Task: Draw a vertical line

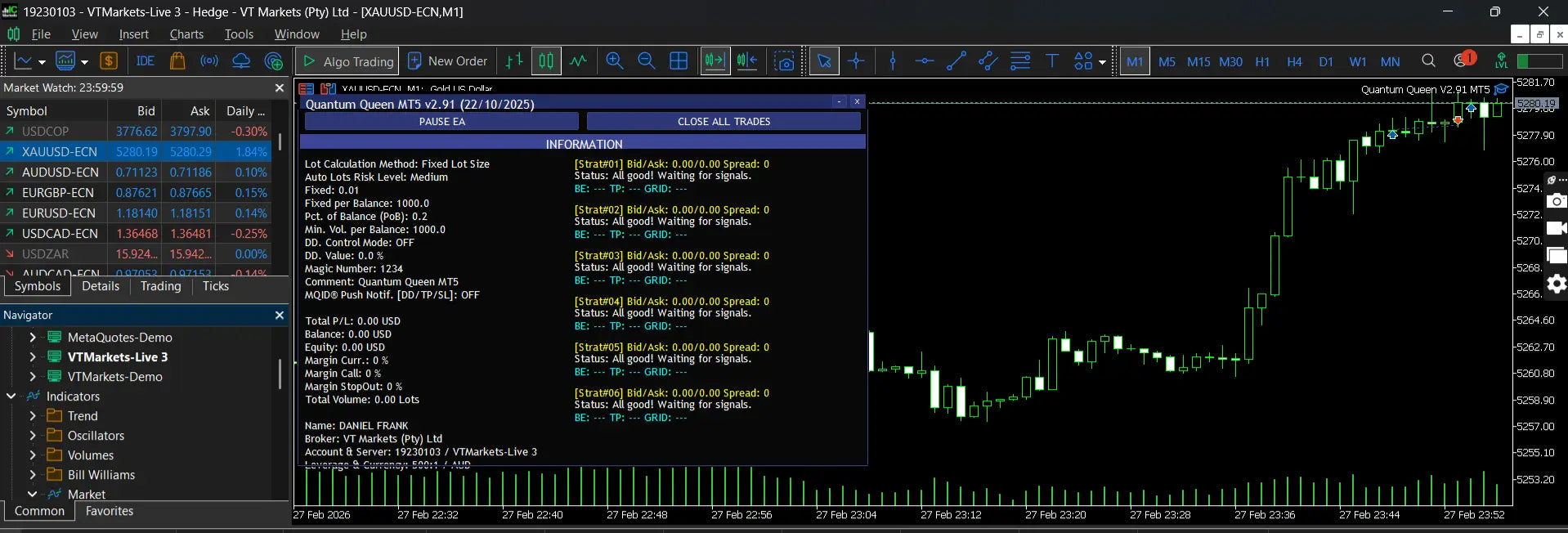Action: (893, 61)
